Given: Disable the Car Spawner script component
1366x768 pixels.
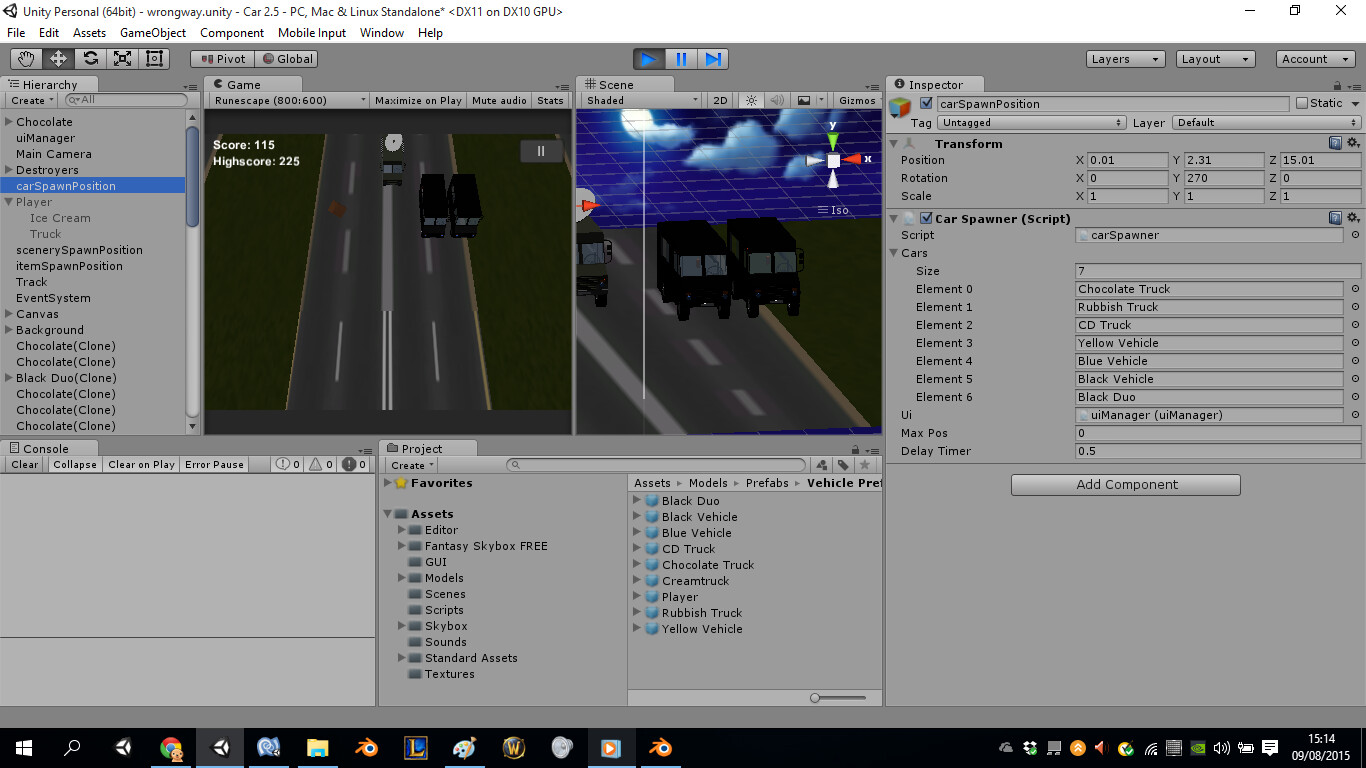Looking at the screenshot, I should pyautogui.click(x=925, y=218).
